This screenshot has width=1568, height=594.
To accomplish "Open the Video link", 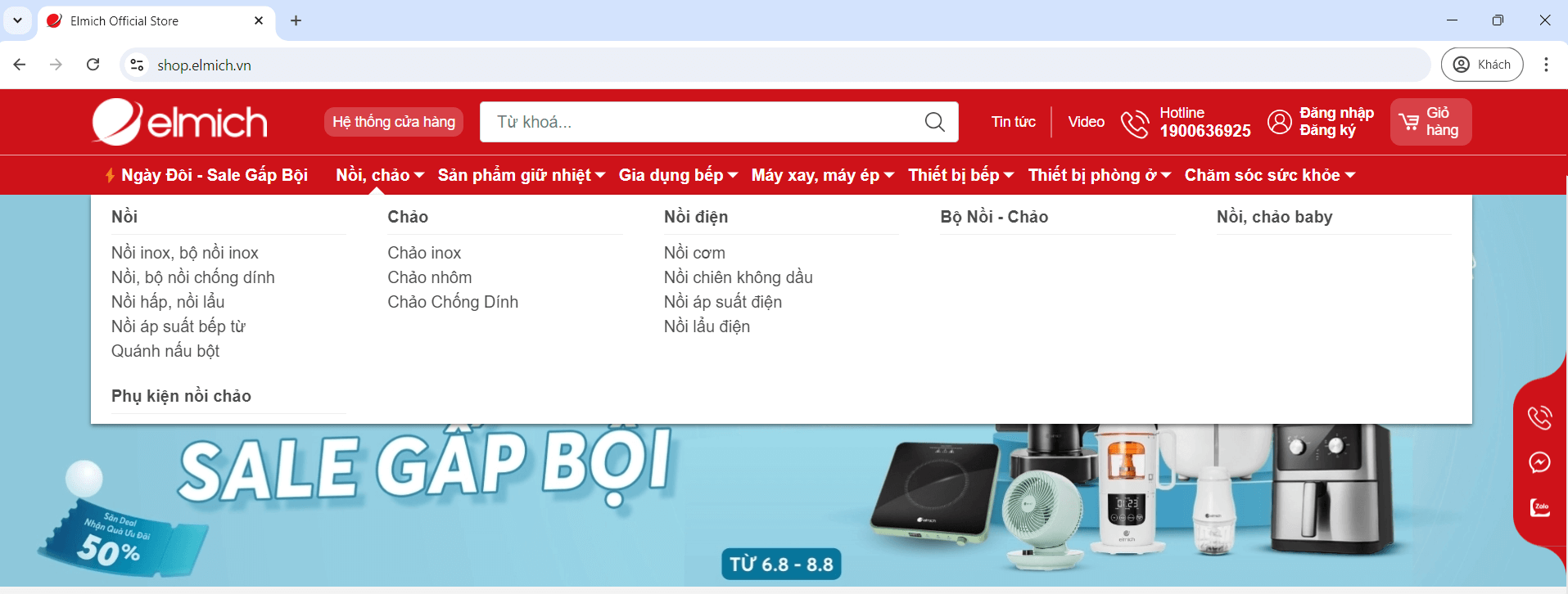I will (1087, 122).
